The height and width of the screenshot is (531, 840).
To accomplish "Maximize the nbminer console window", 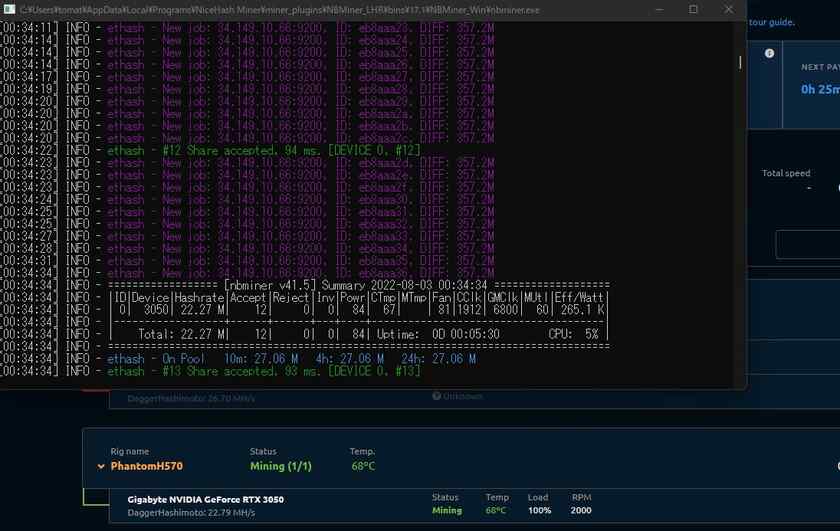I will coord(693,10).
